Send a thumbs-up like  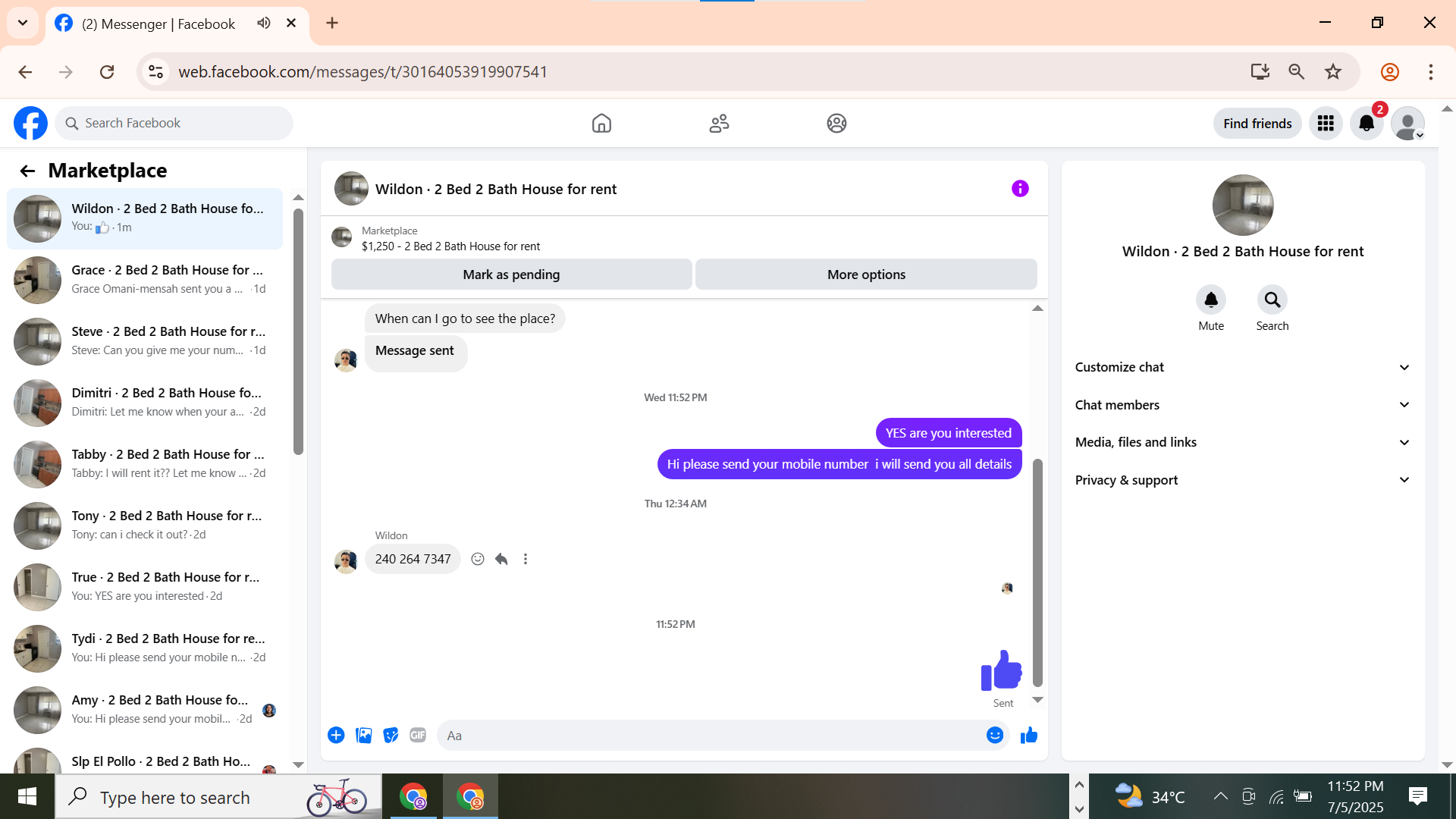click(1029, 735)
